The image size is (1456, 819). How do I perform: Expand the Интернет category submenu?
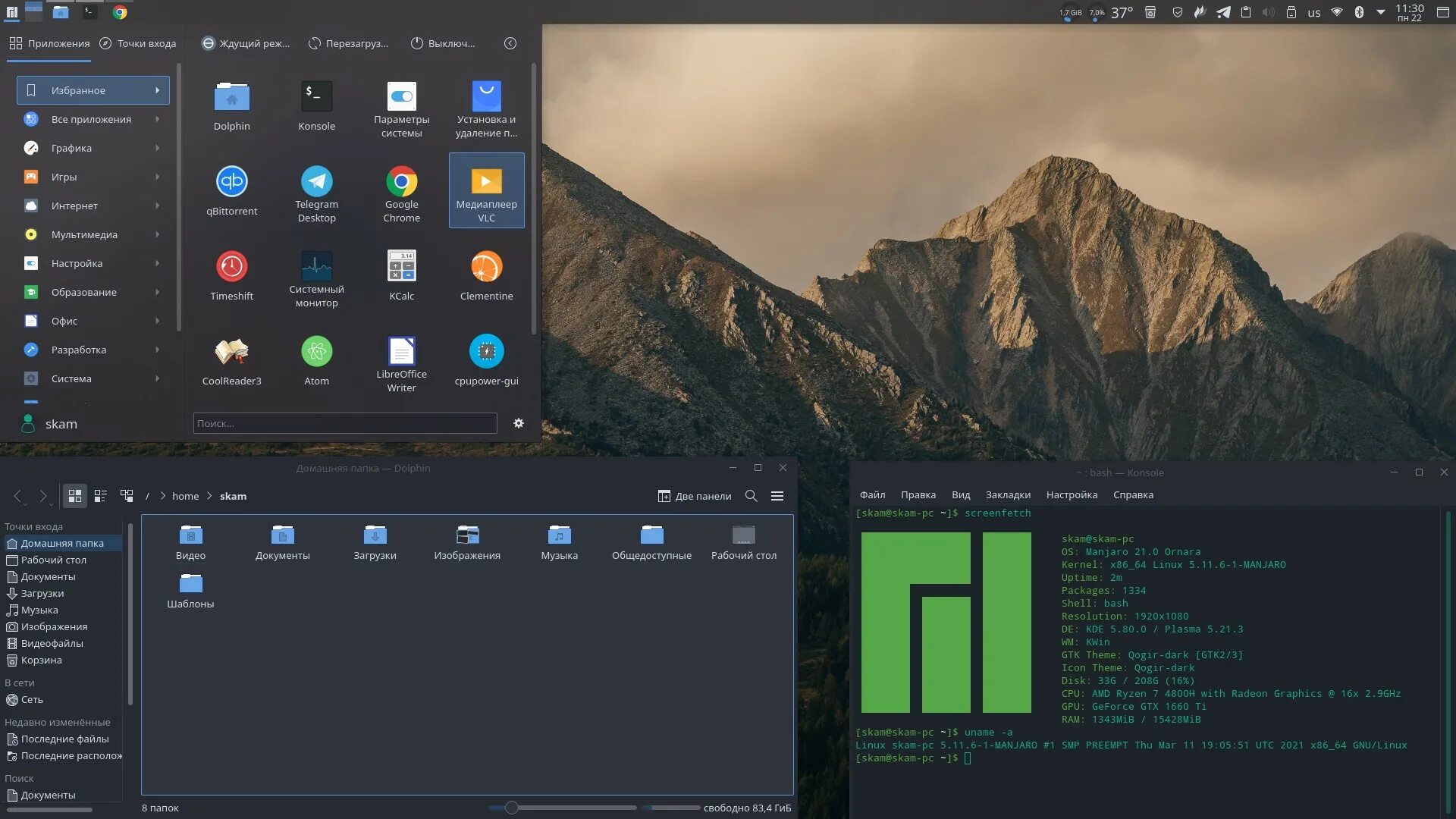coord(91,206)
